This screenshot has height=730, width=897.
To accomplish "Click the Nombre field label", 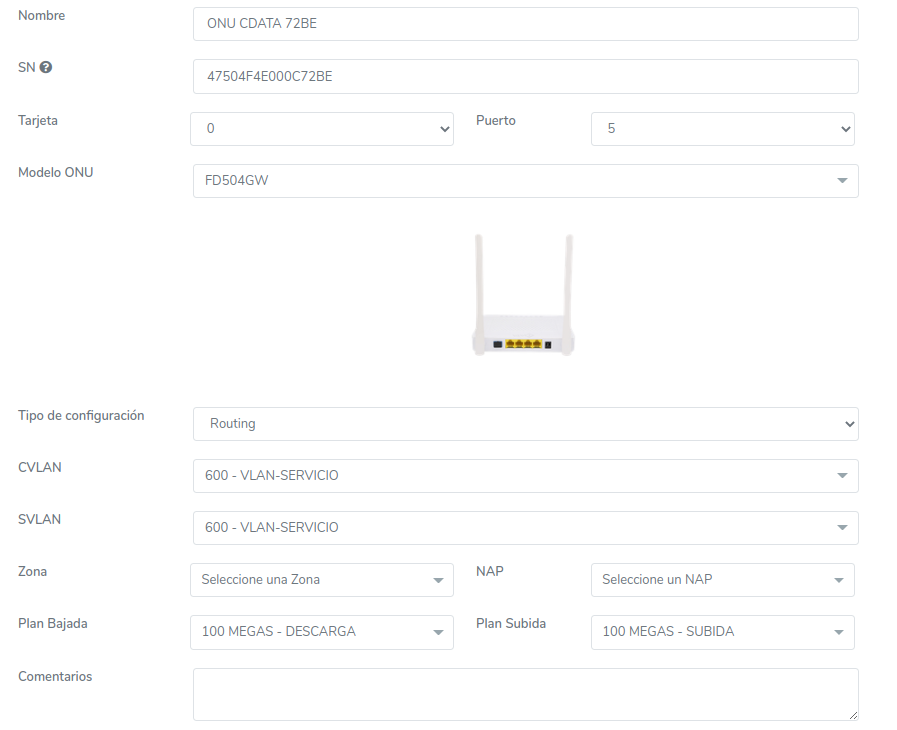I will pos(42,16).
